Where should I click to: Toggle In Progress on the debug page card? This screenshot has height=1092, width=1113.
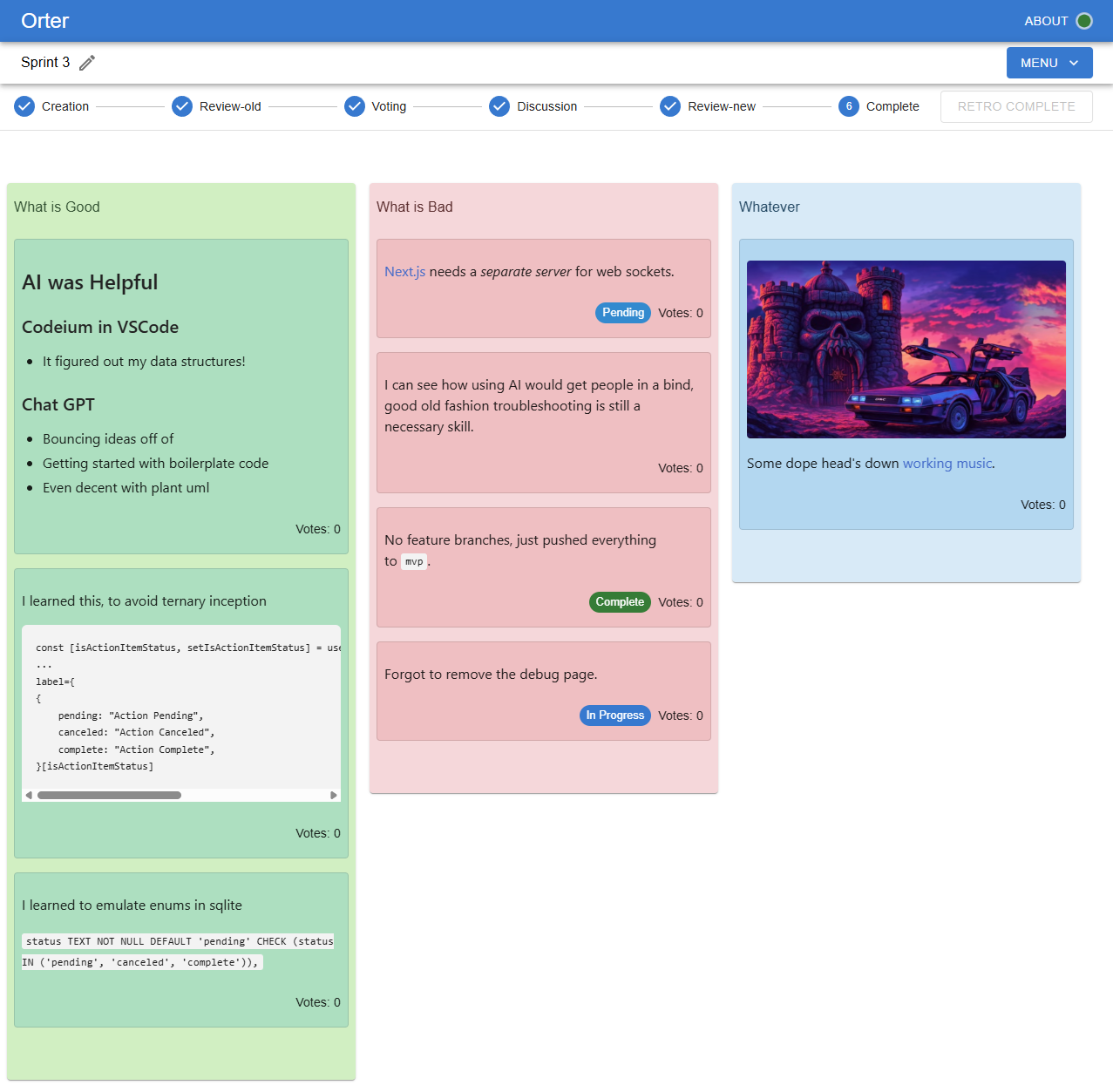click(x=614, y=715)
